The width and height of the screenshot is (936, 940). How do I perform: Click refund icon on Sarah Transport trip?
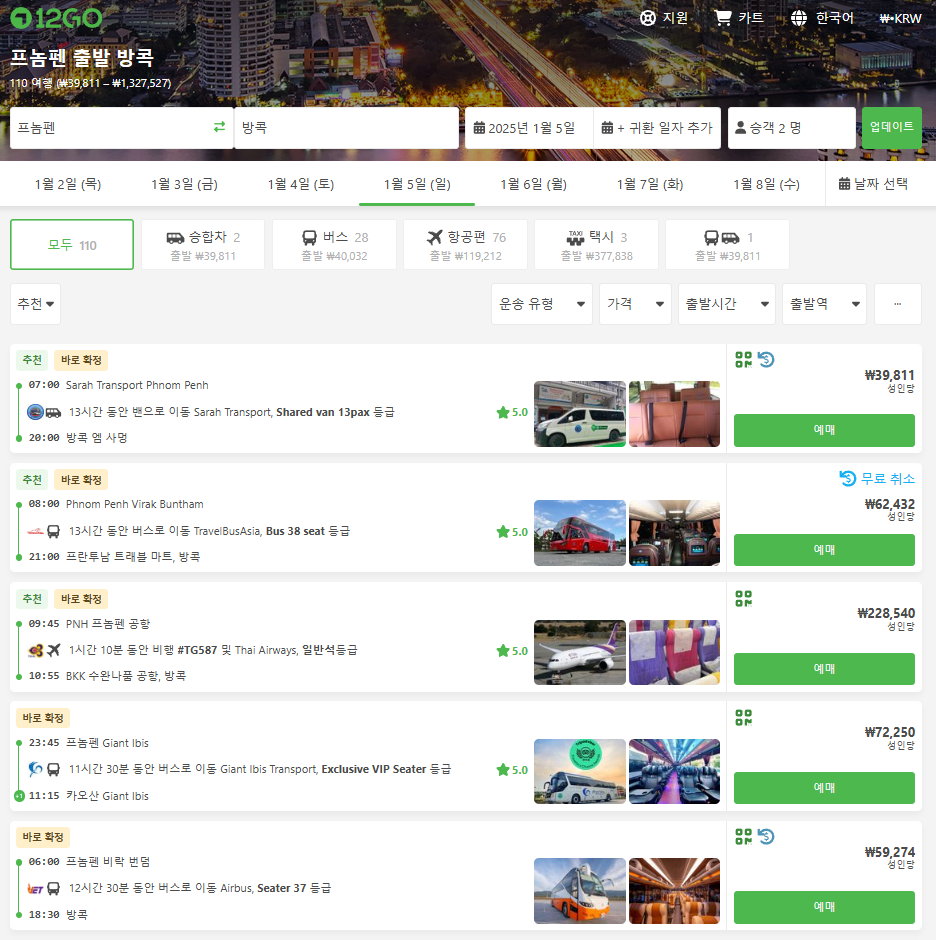[x=766, y=360]
